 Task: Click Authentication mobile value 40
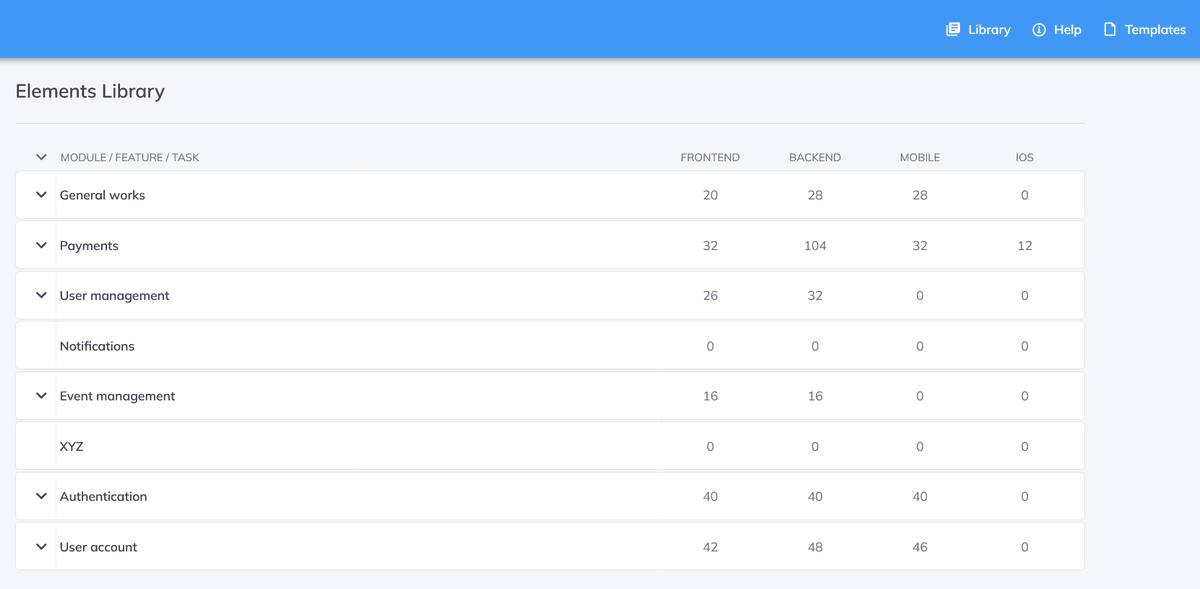point(920,496)
